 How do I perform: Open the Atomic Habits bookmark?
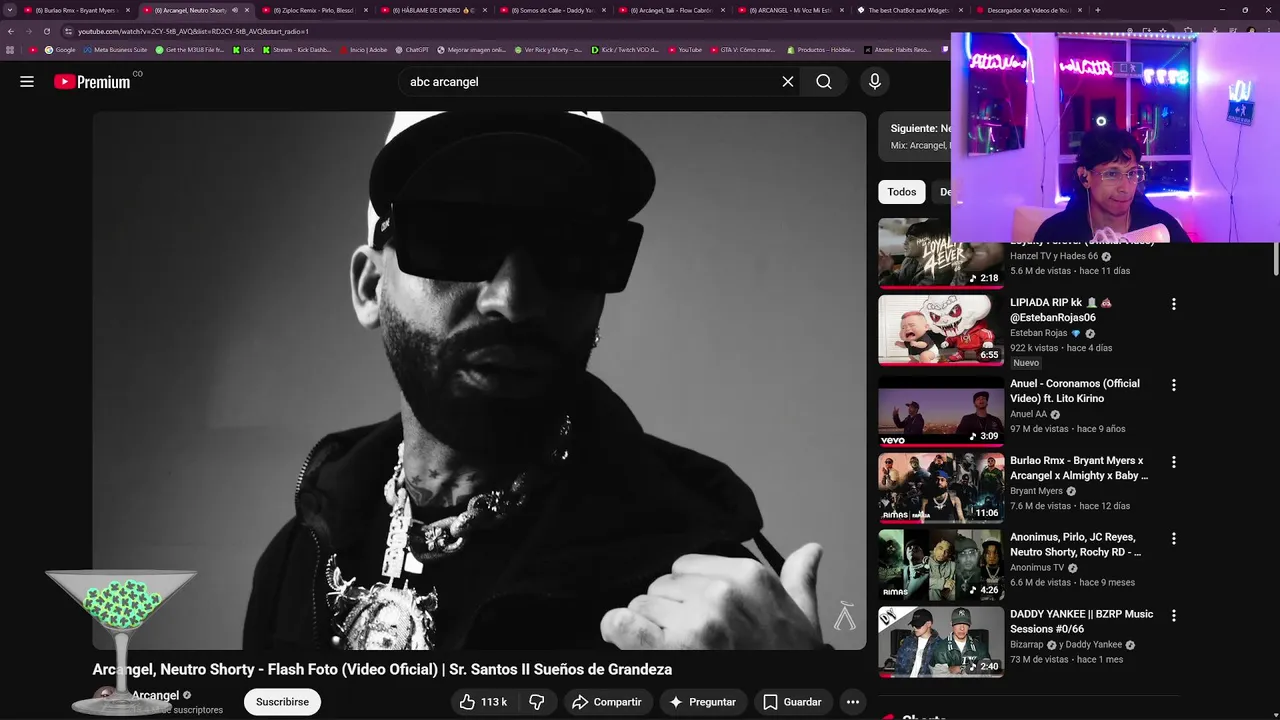coord(898,49)
